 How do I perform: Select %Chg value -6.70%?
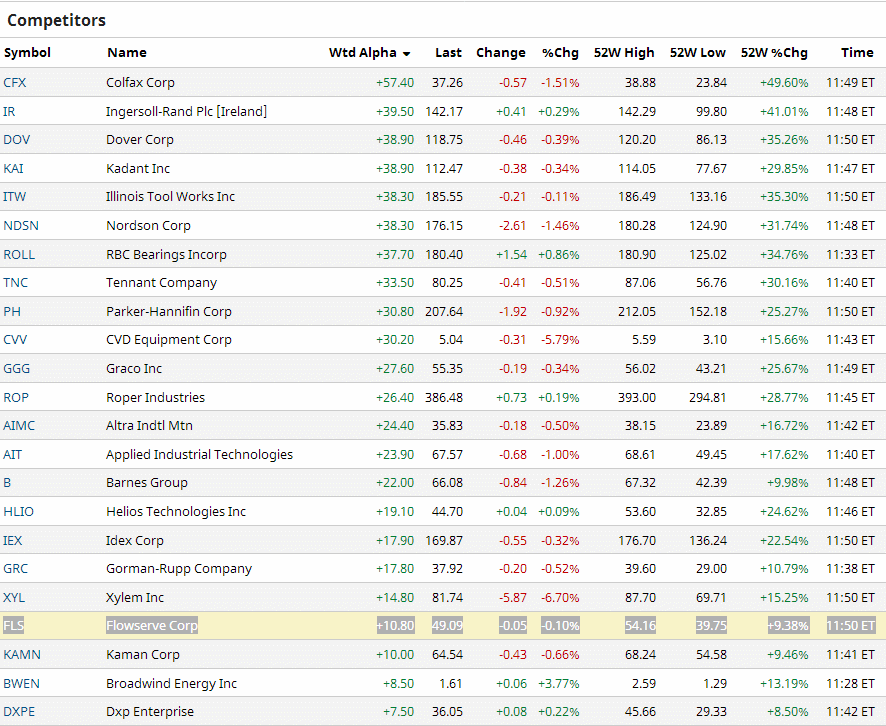point(560,597)
